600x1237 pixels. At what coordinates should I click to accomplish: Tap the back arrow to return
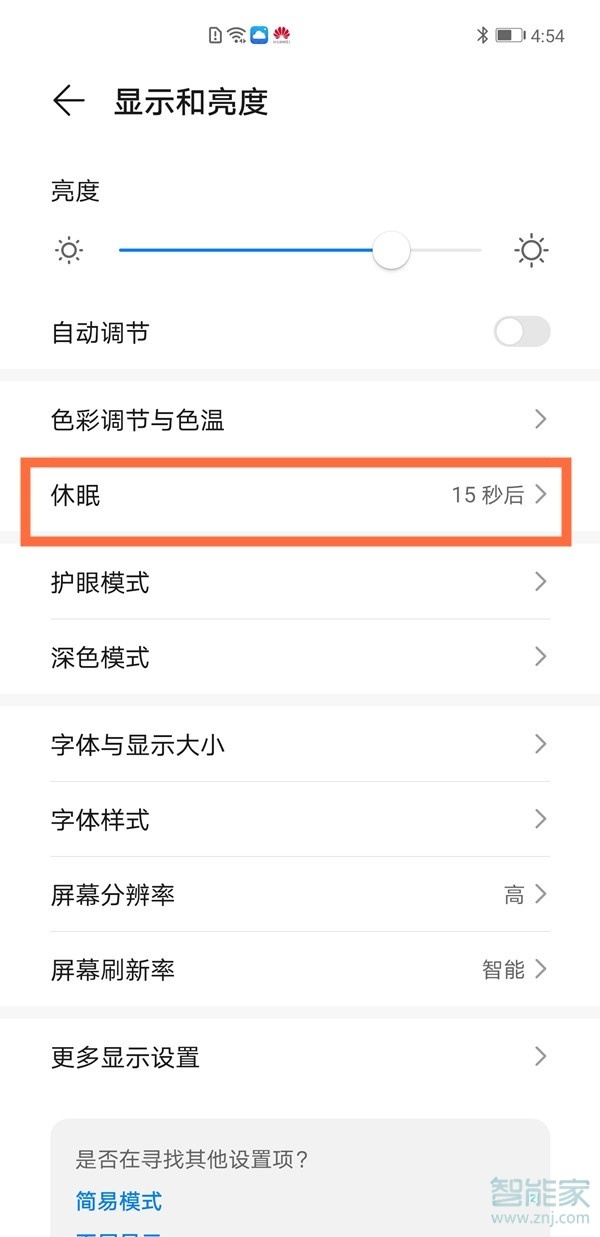(x=68, y=101)
